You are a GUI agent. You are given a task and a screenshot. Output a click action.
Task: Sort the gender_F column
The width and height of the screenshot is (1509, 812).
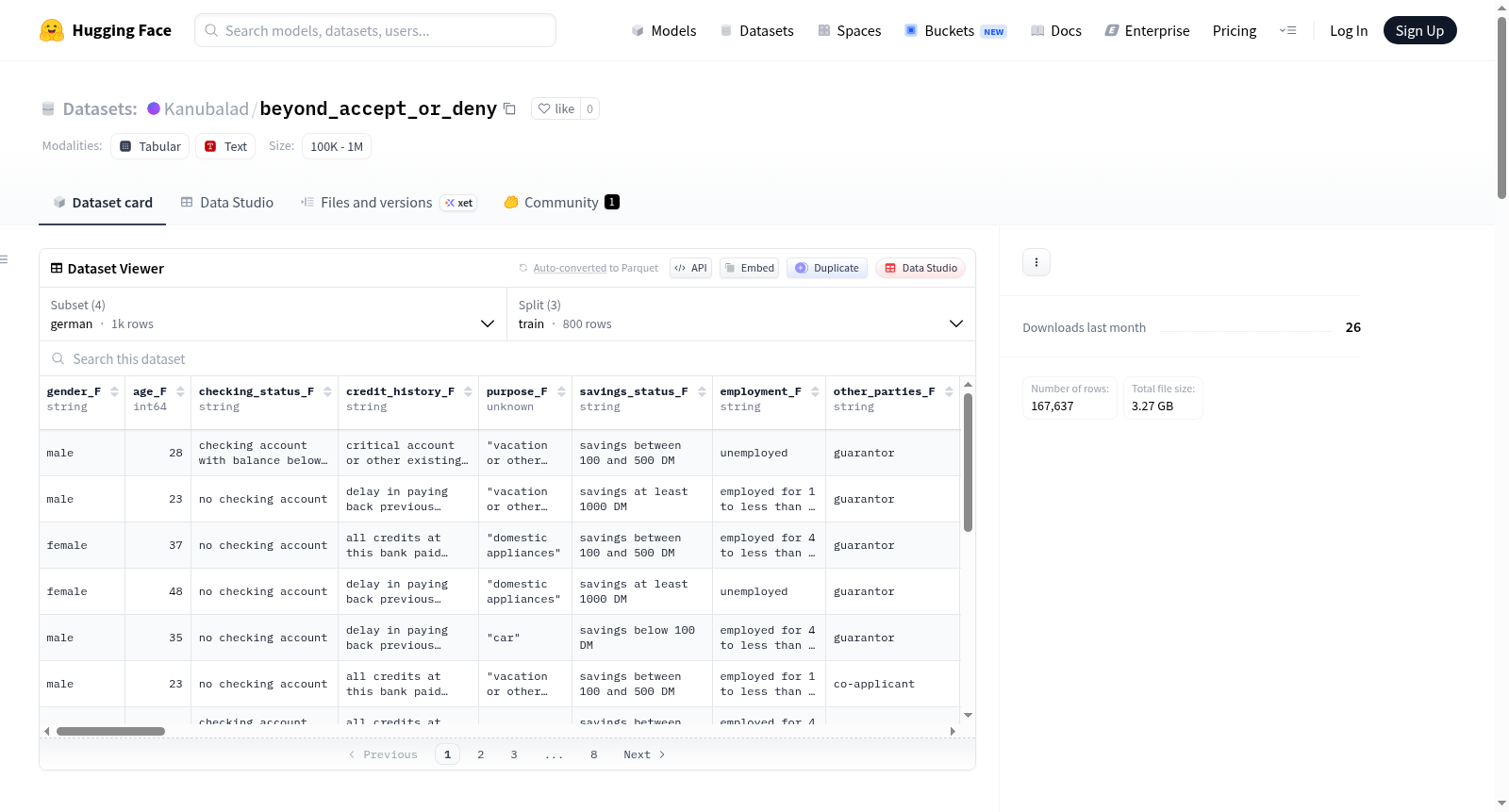pyautogui.click(x=114, y=391)
